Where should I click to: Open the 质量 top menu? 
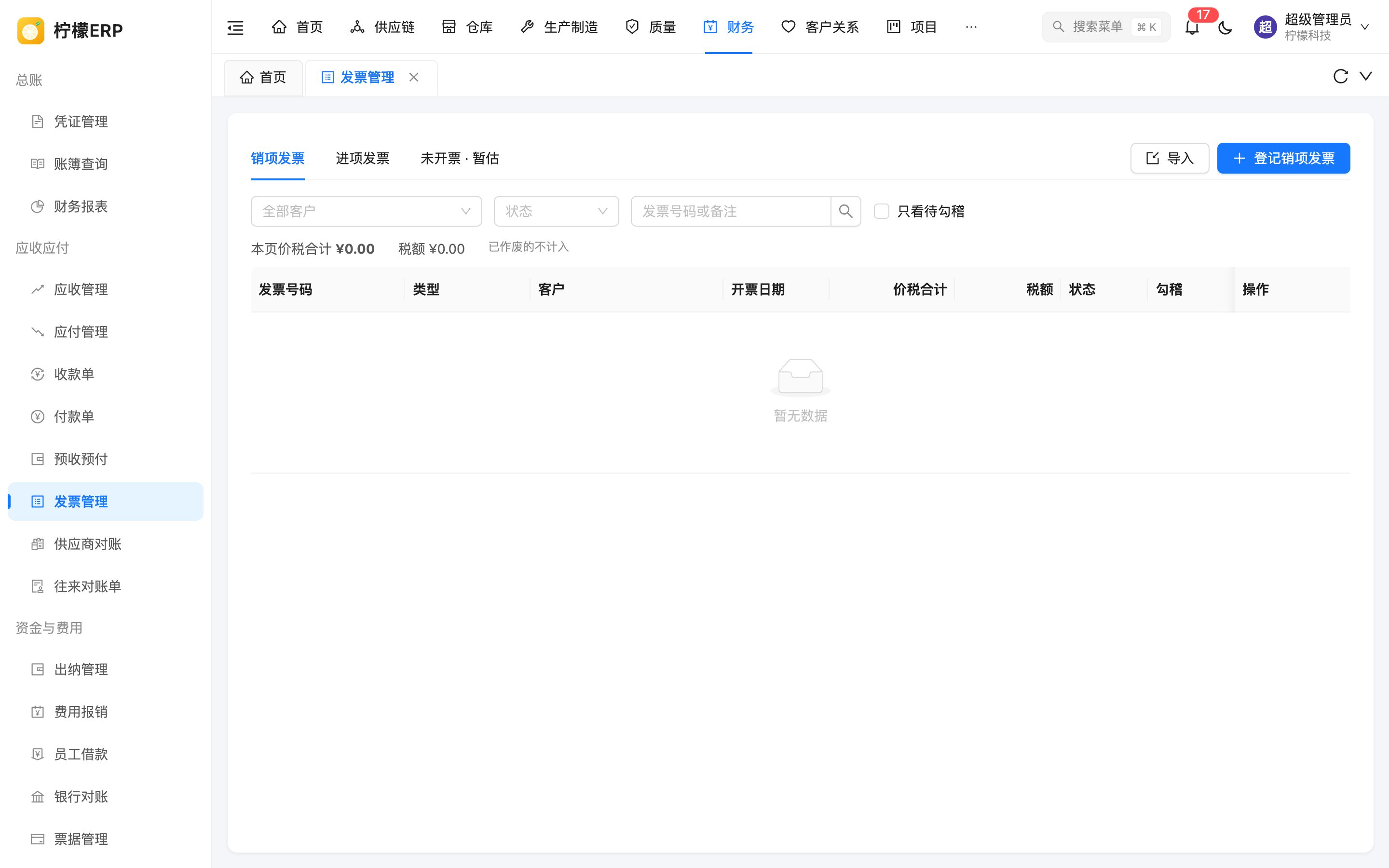(650, 27)
